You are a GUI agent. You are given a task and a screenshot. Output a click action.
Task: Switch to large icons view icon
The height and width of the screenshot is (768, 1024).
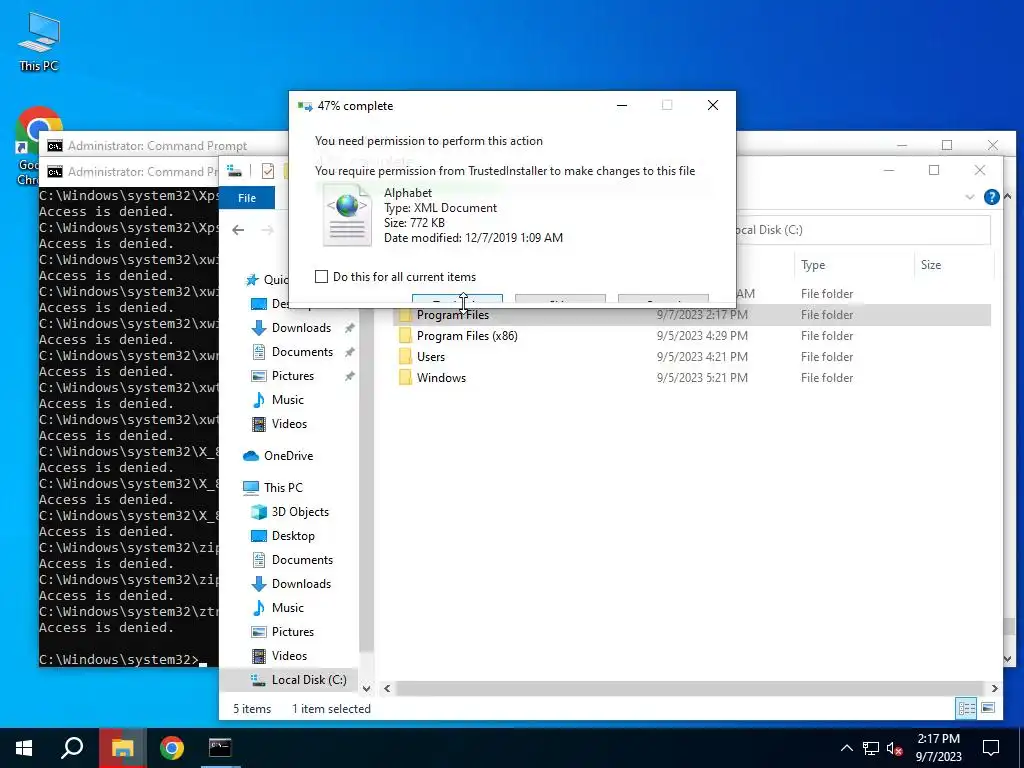tap(988, 708)
